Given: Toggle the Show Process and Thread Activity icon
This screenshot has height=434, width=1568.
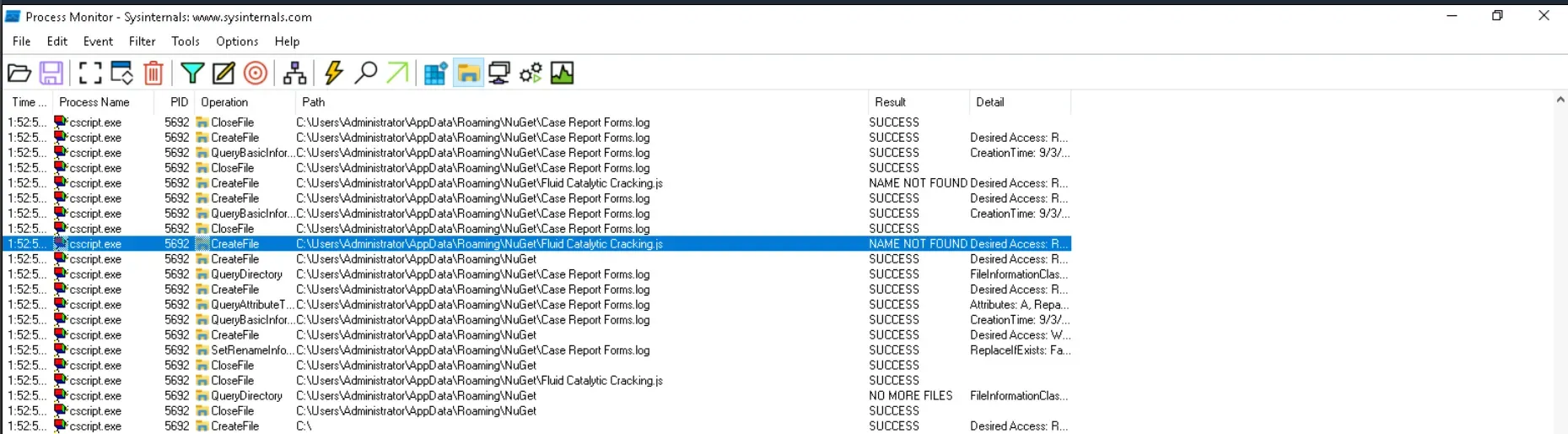Looking at the screenshot, I should (531, 73).
